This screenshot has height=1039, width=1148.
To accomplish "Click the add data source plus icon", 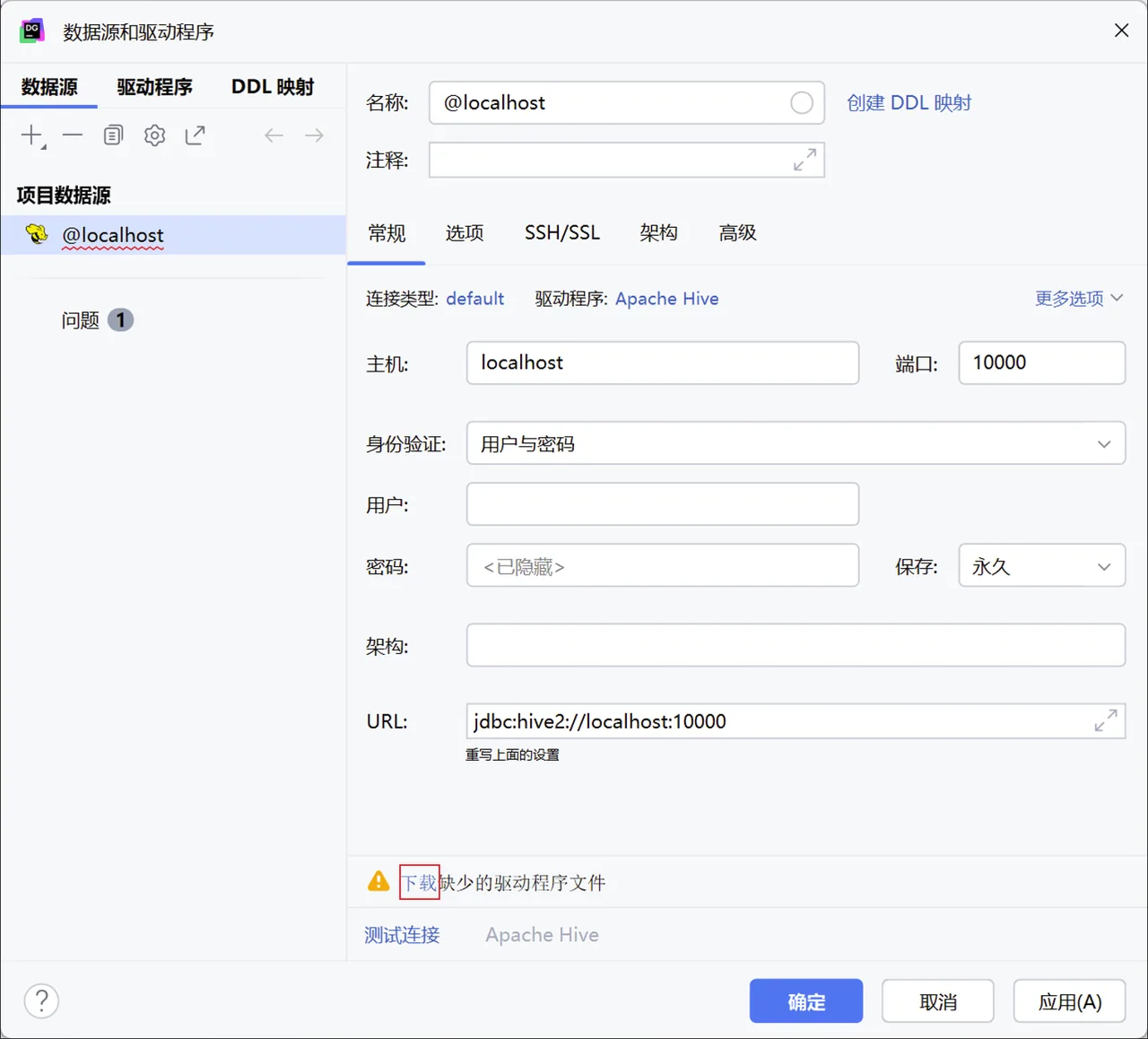I will pos(32,135).
